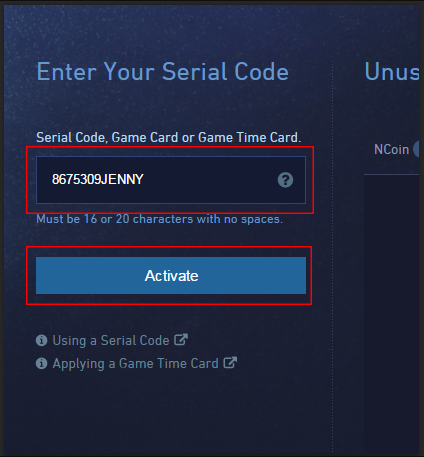Click the Serial Code, Game Card label text
Image resolution: width=424 pixels, height=457 pixels.
pos(168,137)
